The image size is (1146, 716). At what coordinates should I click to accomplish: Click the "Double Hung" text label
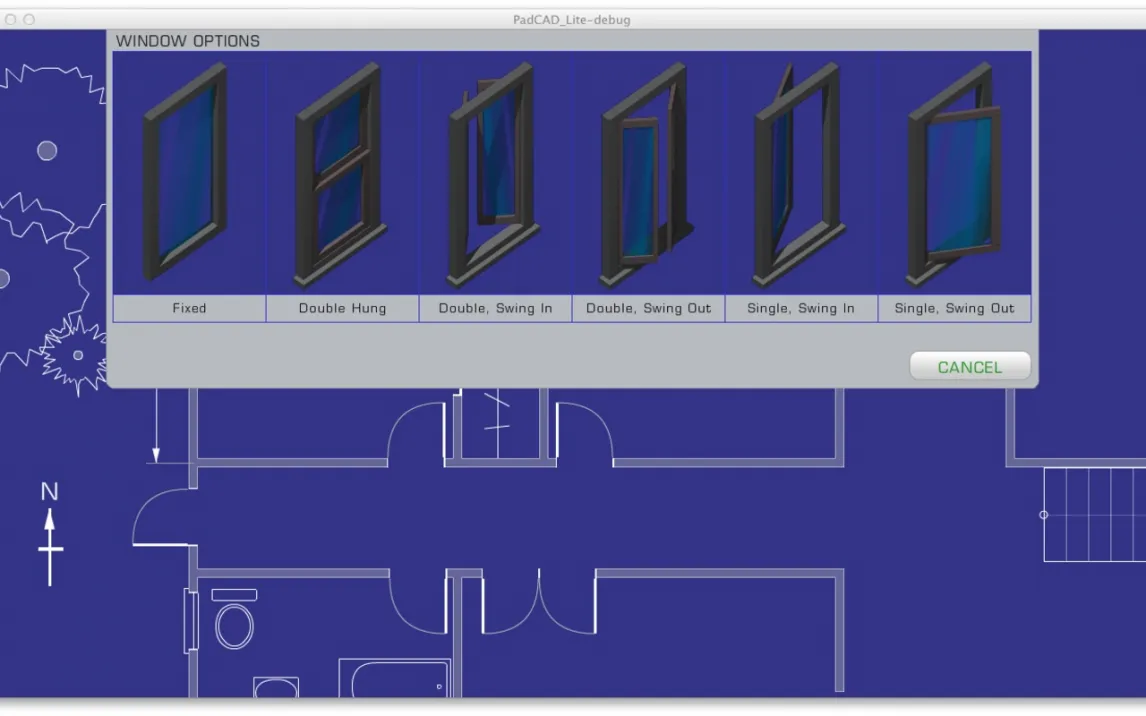[x=342, y=309]
